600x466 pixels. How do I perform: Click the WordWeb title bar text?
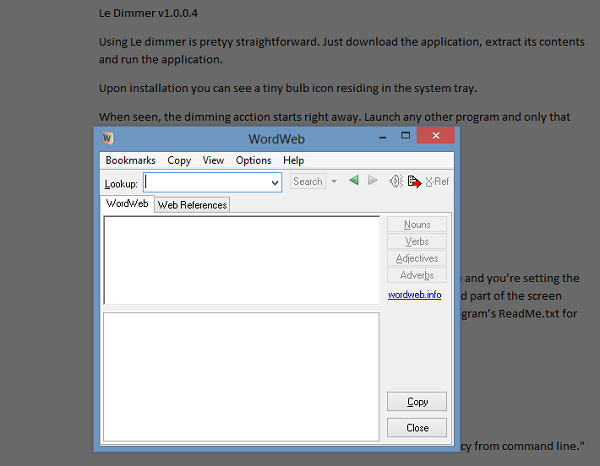point(276,139)
